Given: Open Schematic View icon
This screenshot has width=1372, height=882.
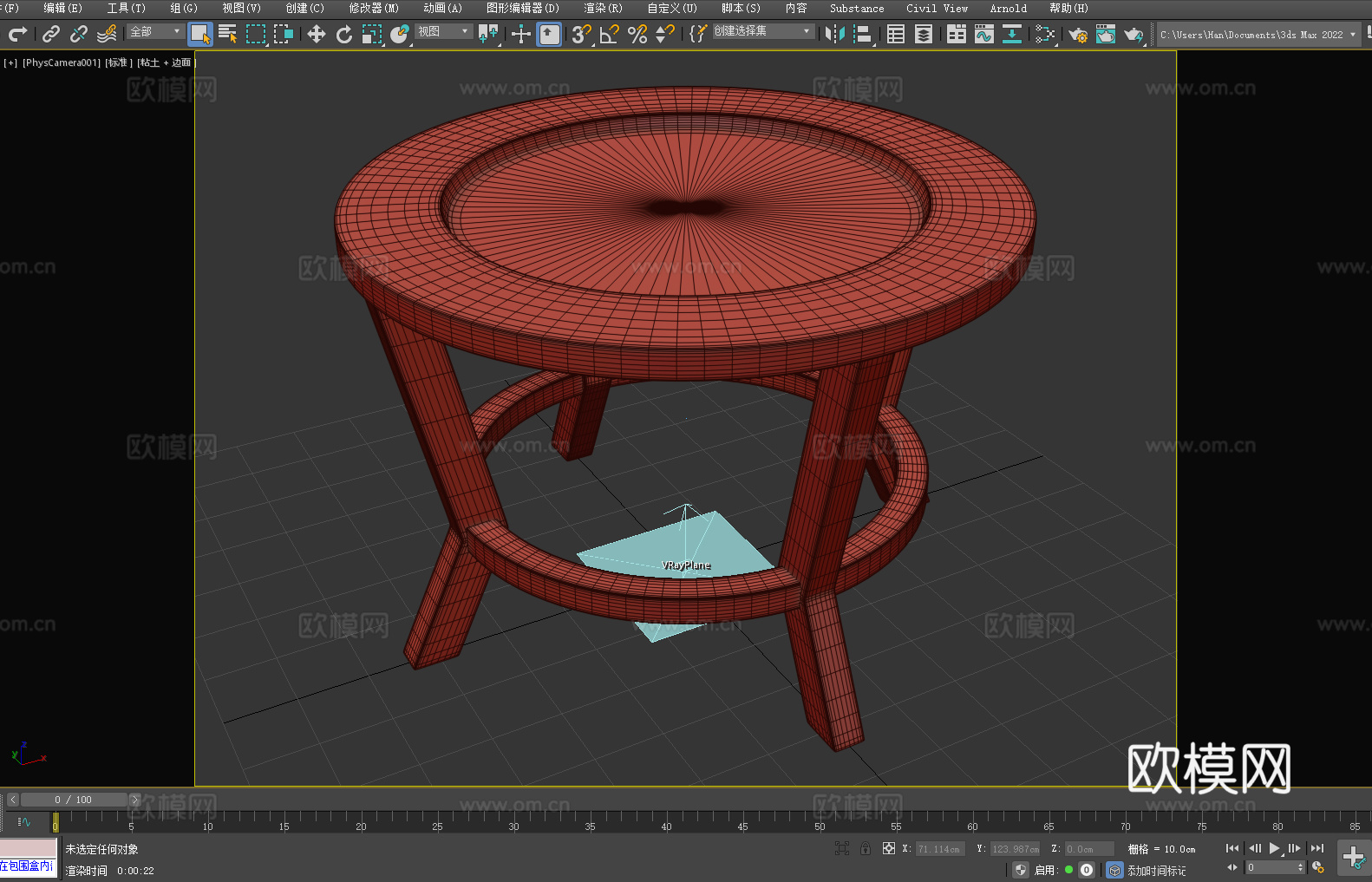Looking at the screenshot, I should click(1012, 34).
